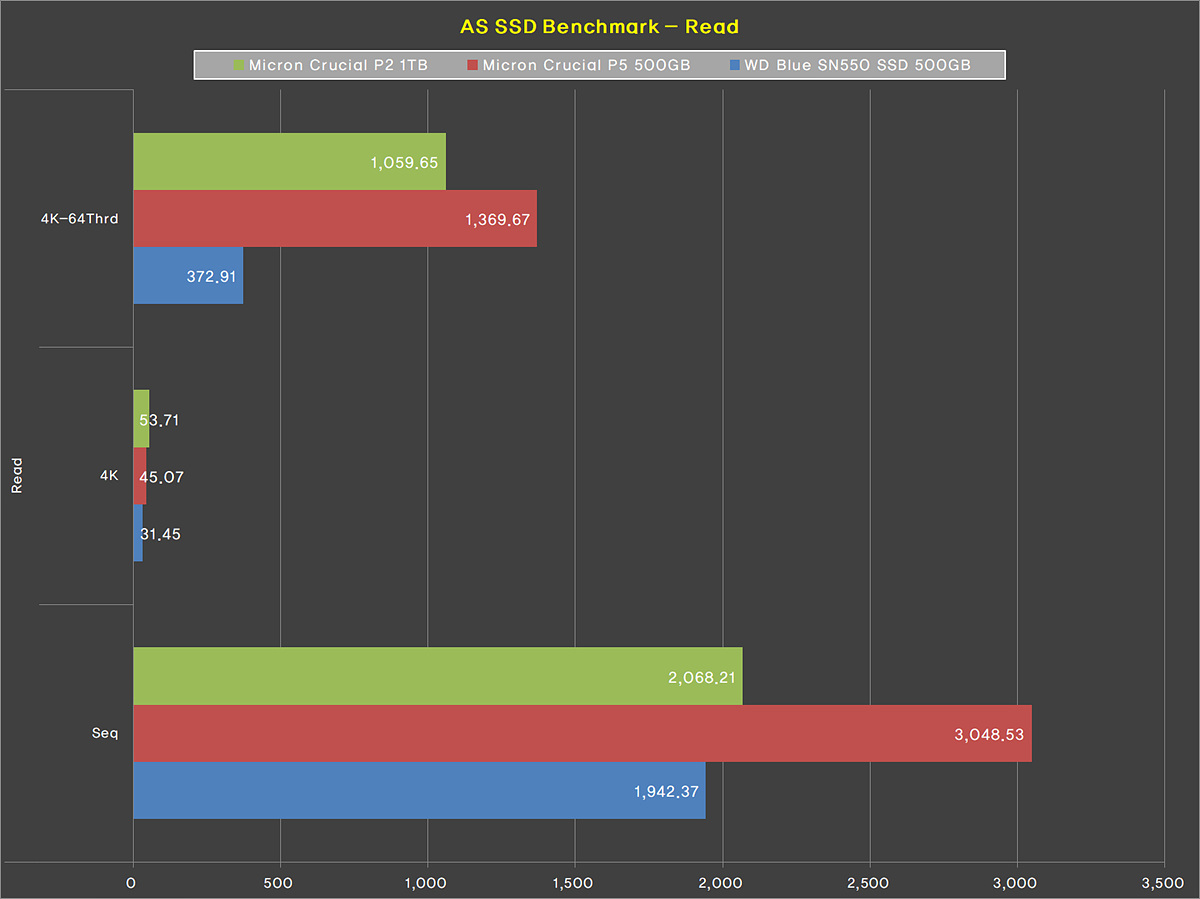Click the green Seq bar labeled 2,068.21
The image size is (1200, 899).
pos(438,676)
